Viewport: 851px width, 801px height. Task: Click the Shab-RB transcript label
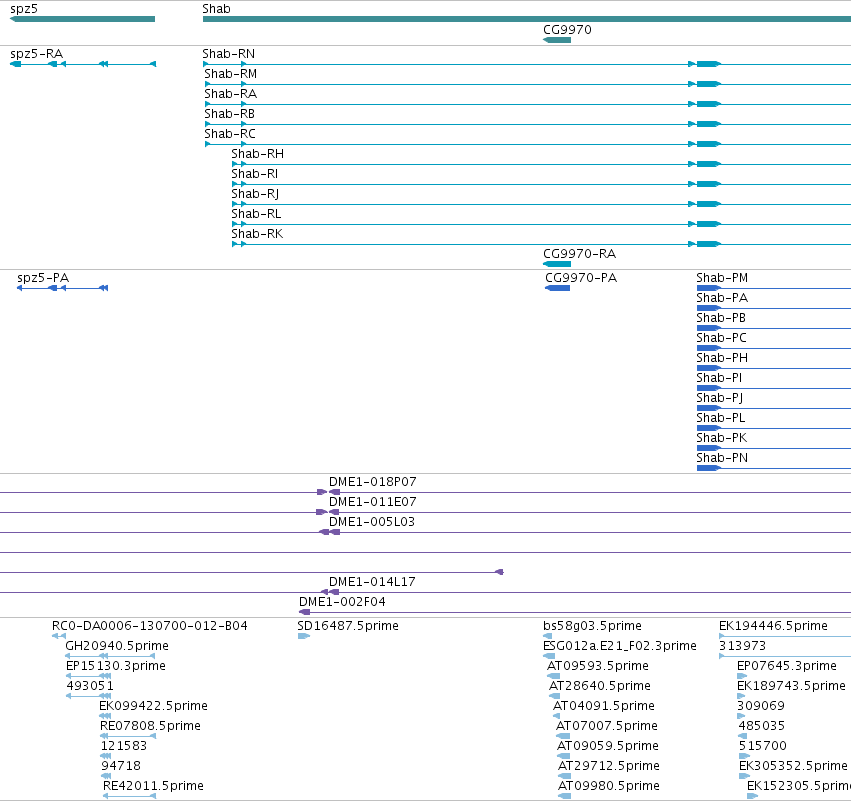[230, 114]
